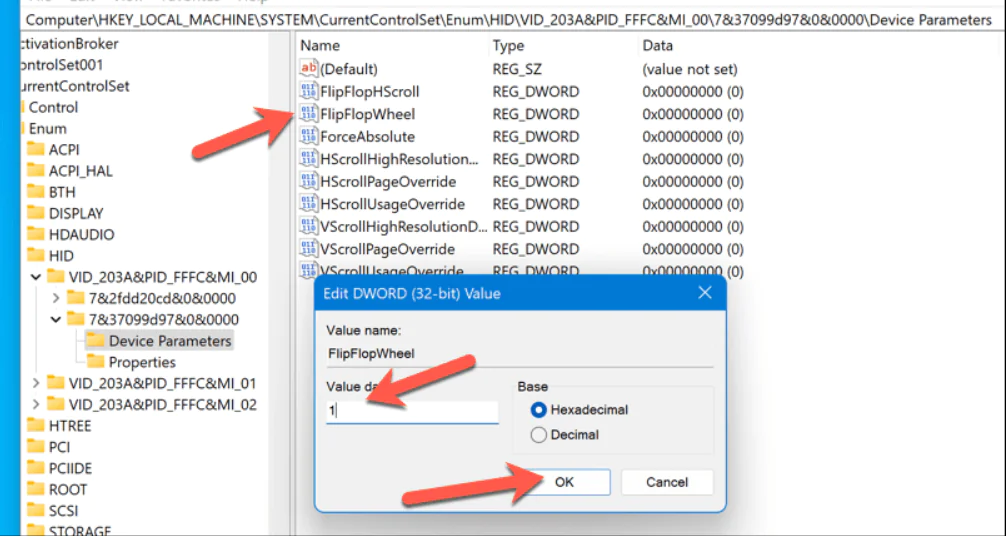Click the VScrollPageOverride value icon
1006x537 pixels.
[309, 249]
